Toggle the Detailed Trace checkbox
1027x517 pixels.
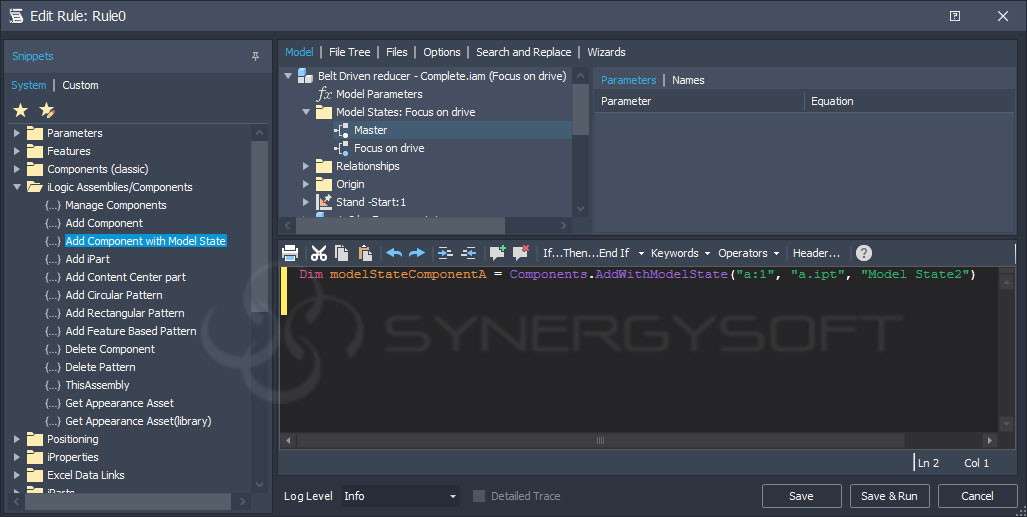[x=479, y=496]
